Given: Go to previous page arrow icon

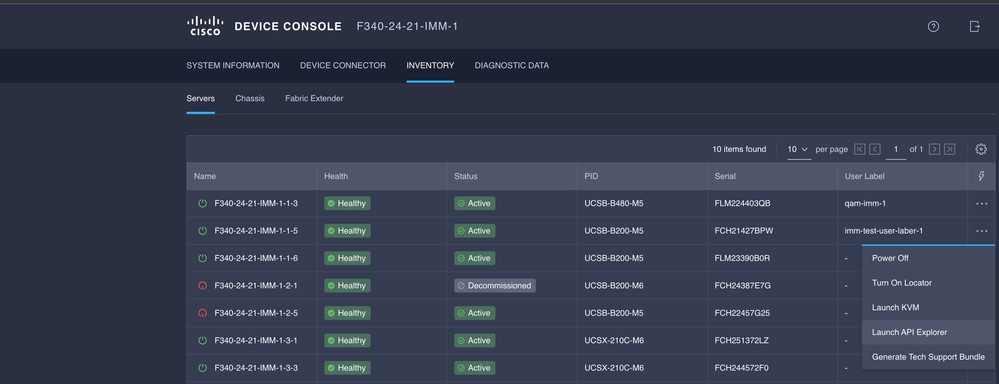Looking at the screenshot, I should pyautogui.click(x=875, y=149).
